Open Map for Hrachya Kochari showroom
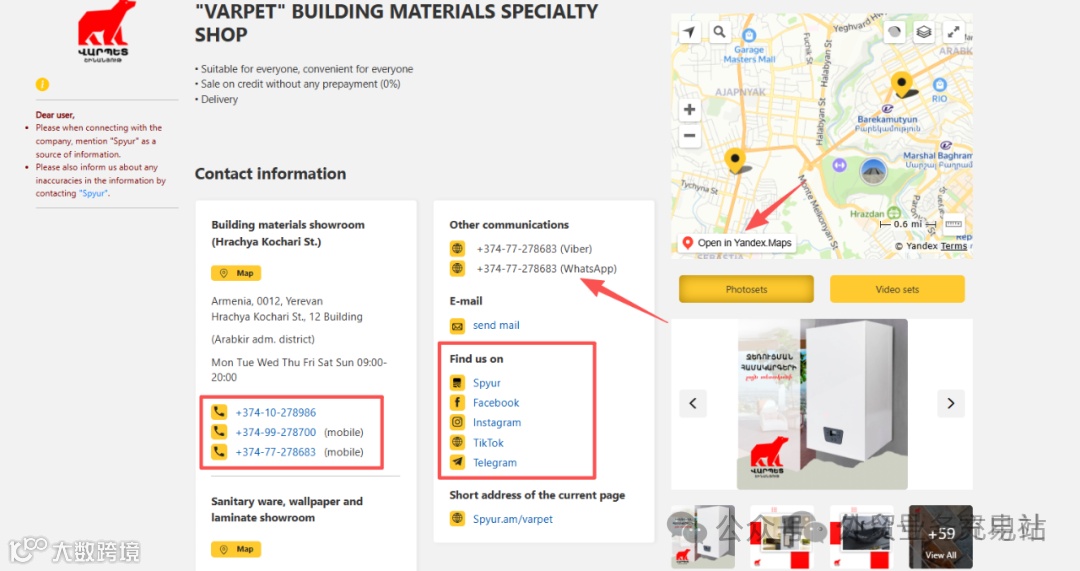The height and width of the screenshot is (571, 1080). [x=236, y=273]
